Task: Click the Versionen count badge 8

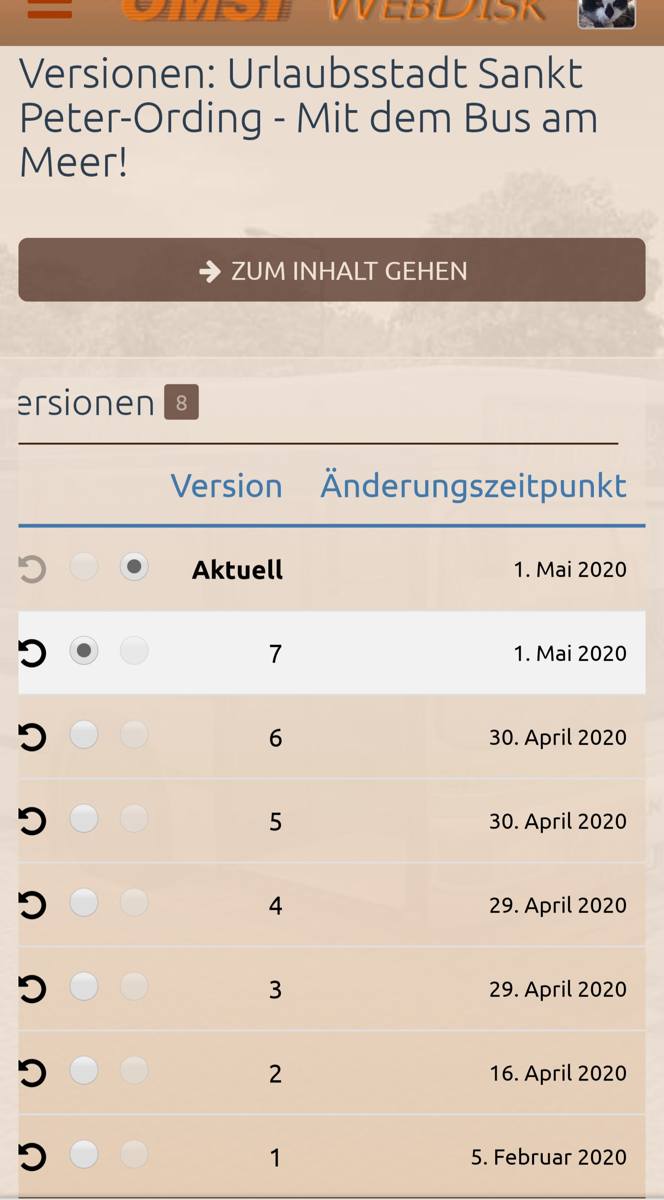Action: click(181, 403)
